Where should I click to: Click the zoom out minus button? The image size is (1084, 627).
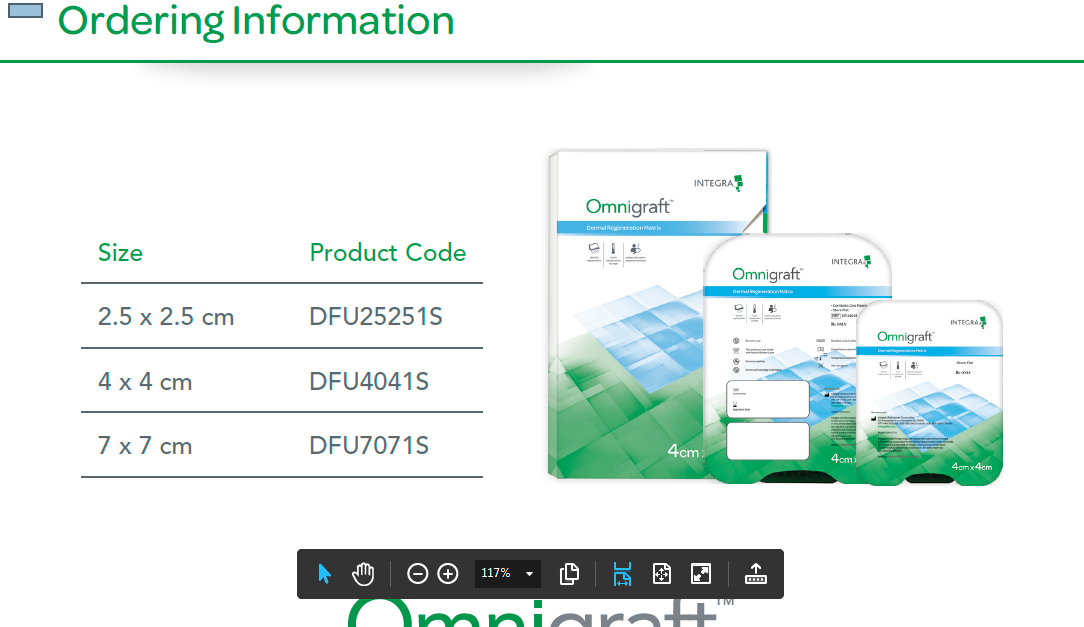tap(418, 574)
